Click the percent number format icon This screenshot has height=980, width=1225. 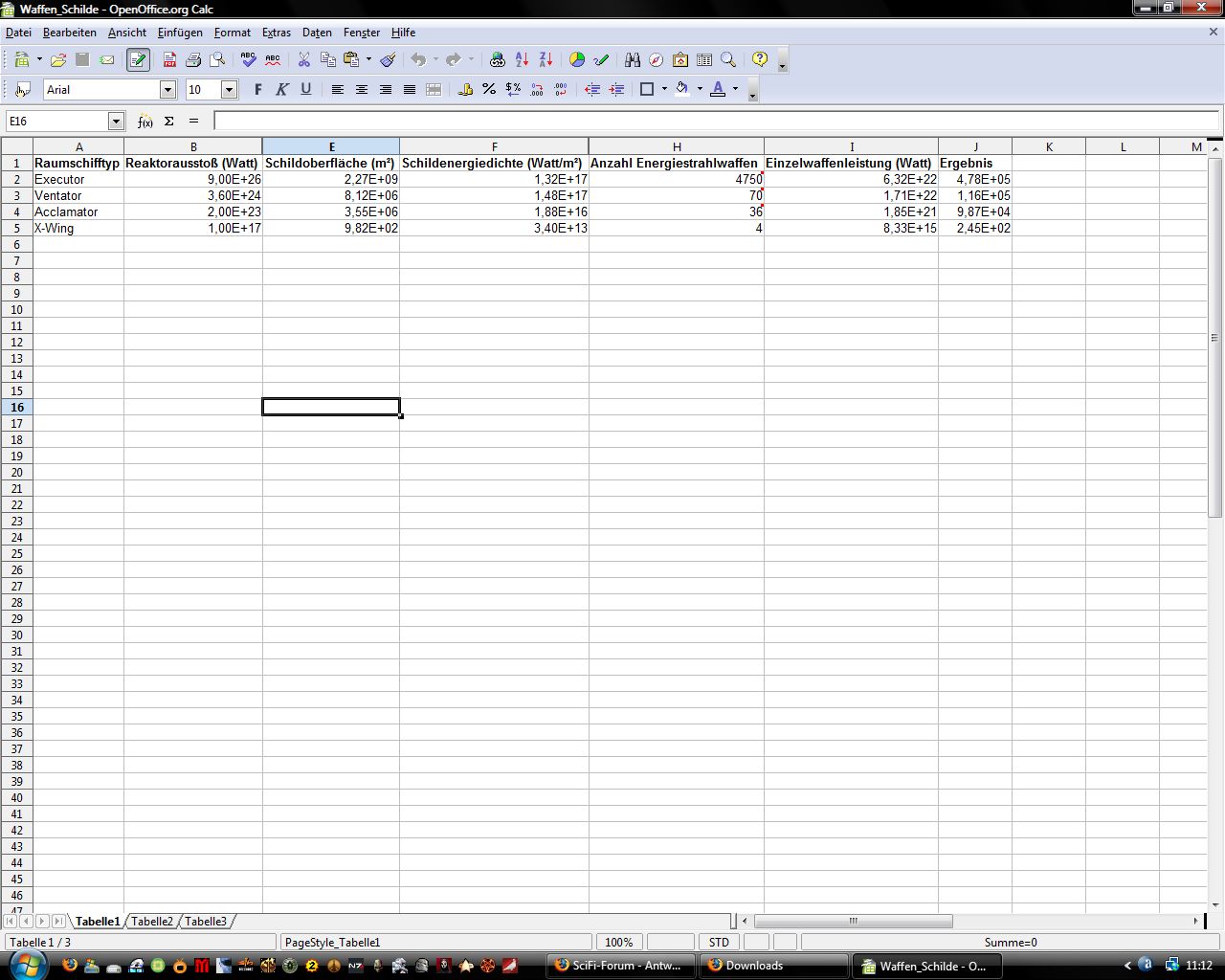pos(489,89)
